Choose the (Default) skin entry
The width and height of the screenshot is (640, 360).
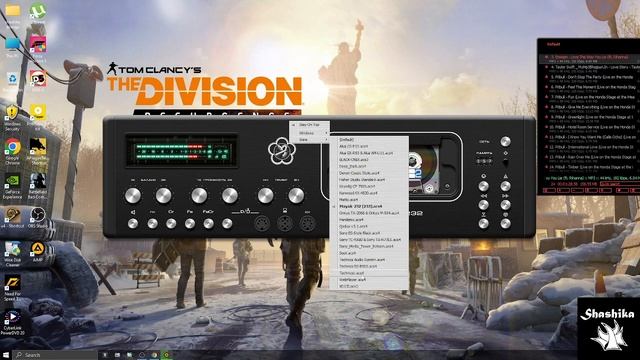point(369,140)
